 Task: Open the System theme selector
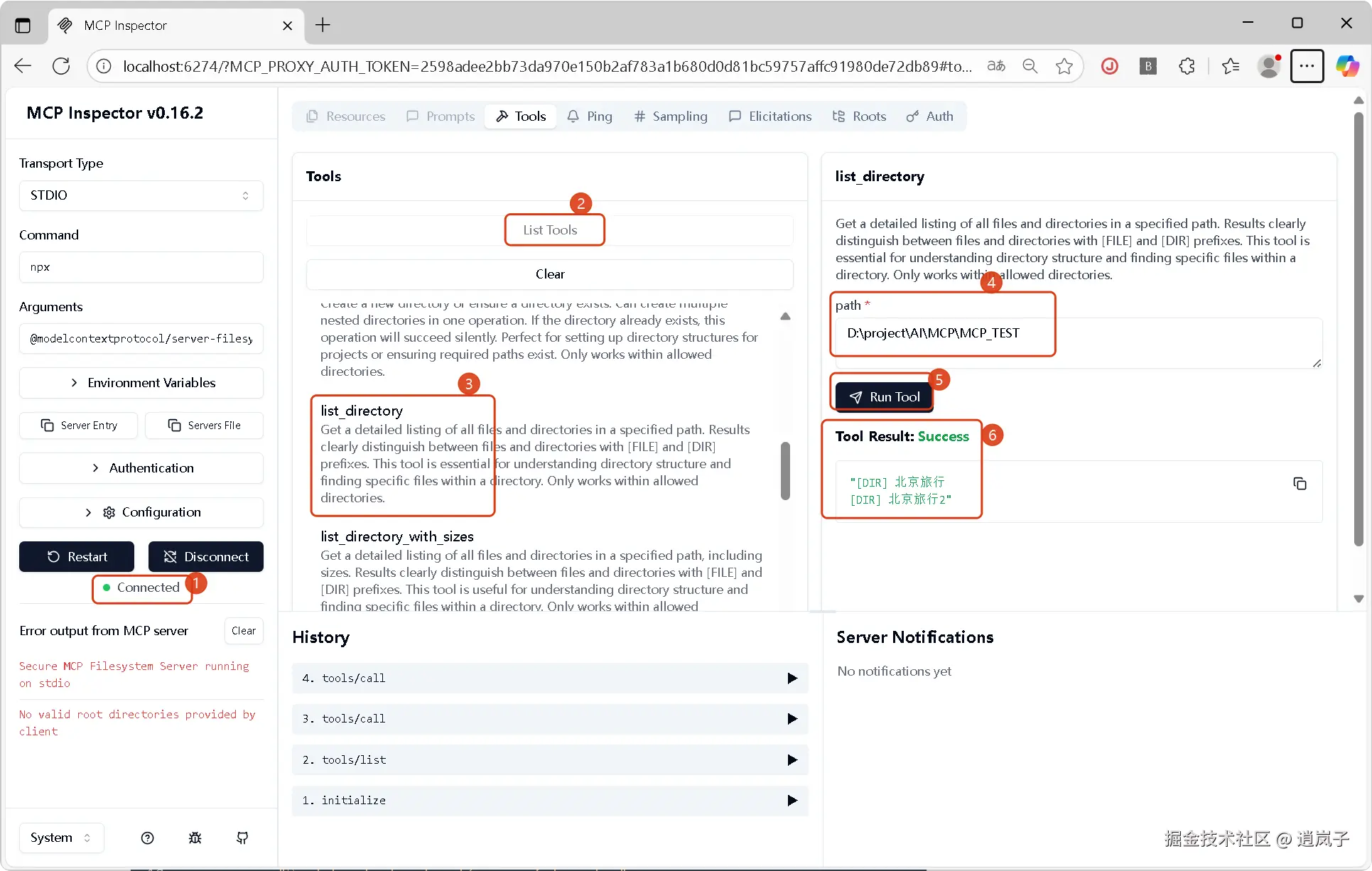pos(61,838)
